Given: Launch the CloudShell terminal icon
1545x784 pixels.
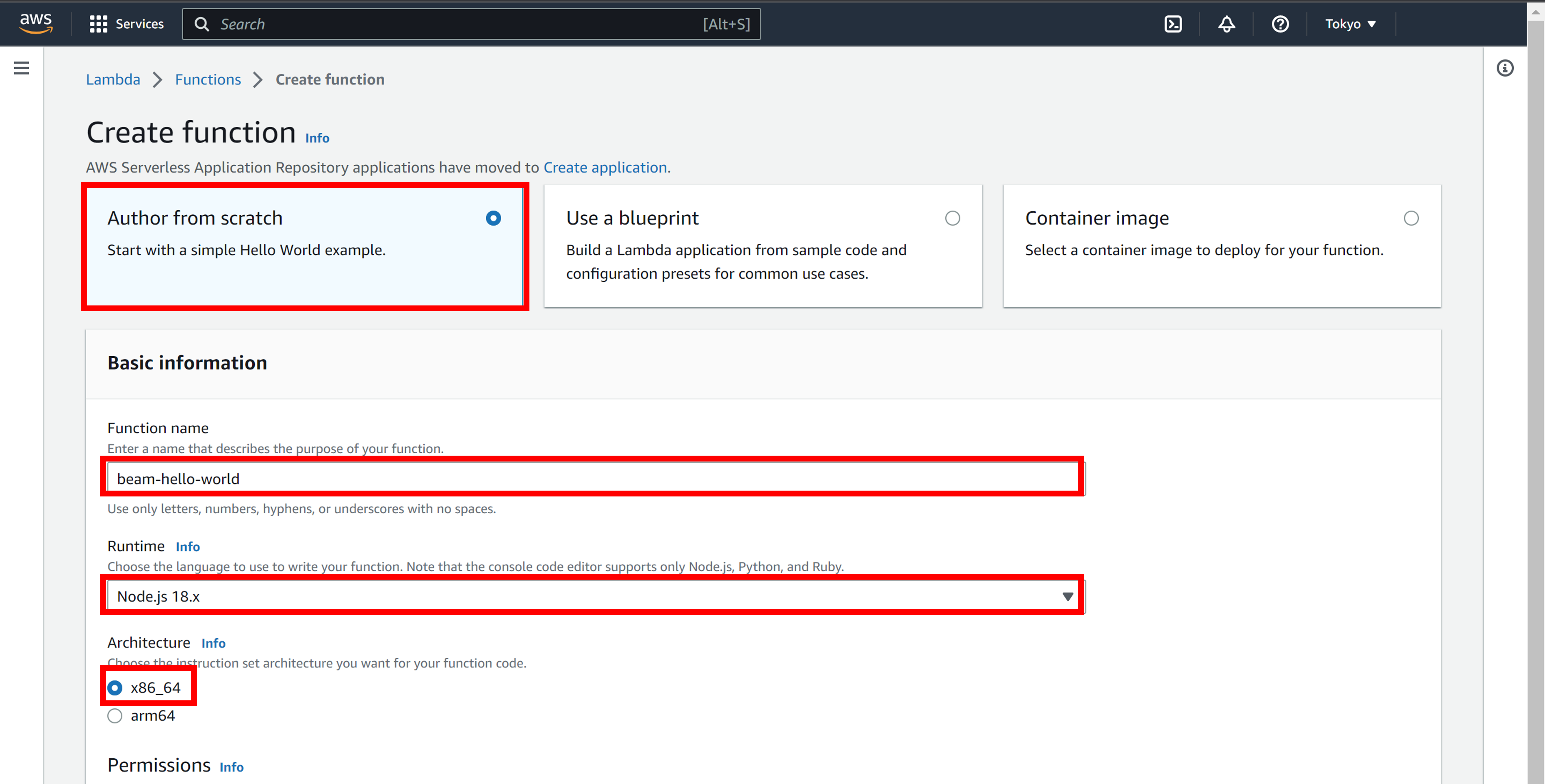Looking at the screenshot, I should point(1172,24).
